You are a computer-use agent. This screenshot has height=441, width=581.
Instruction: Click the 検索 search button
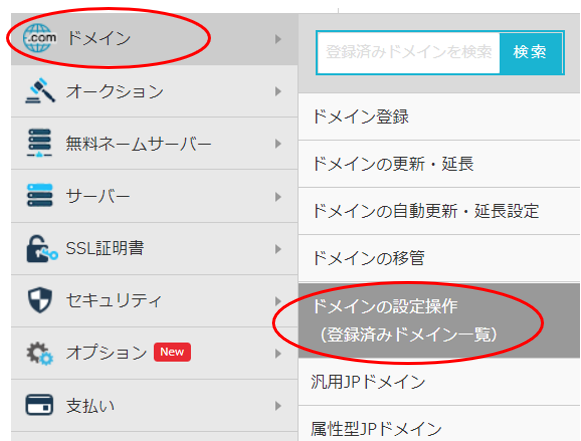tap(530, 52)
